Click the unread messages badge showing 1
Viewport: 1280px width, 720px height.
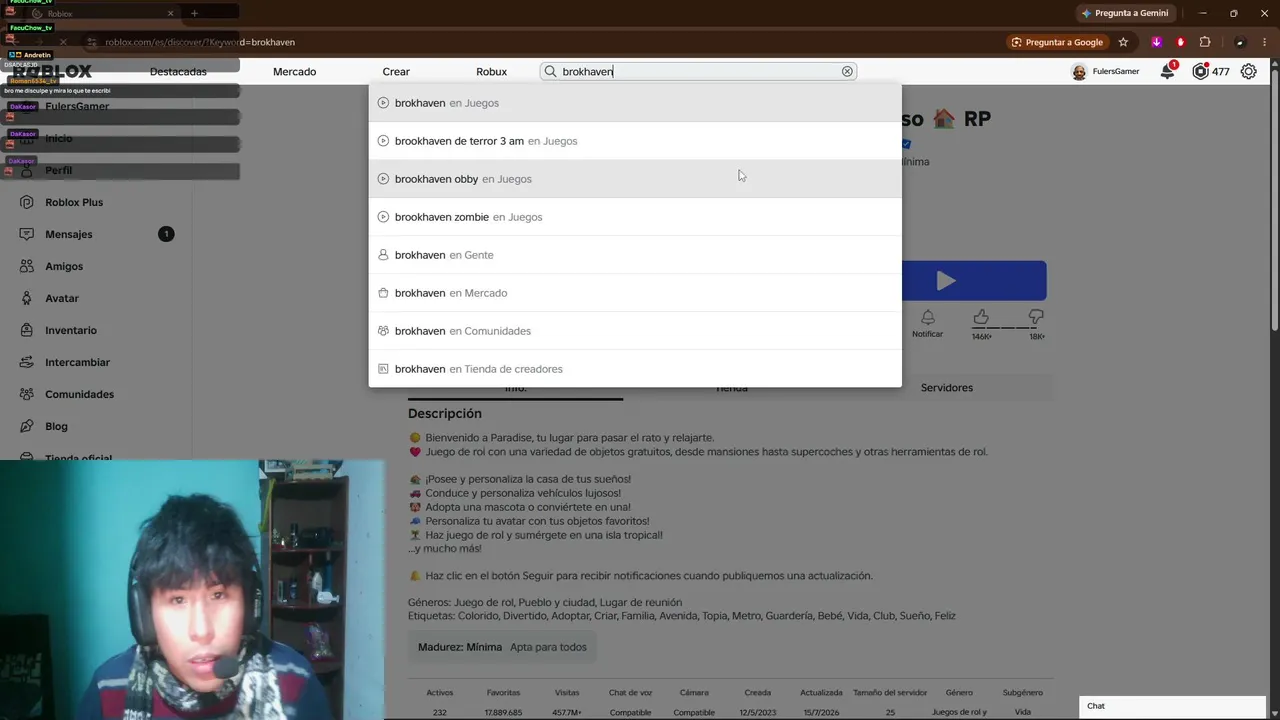tap(166, 234)
